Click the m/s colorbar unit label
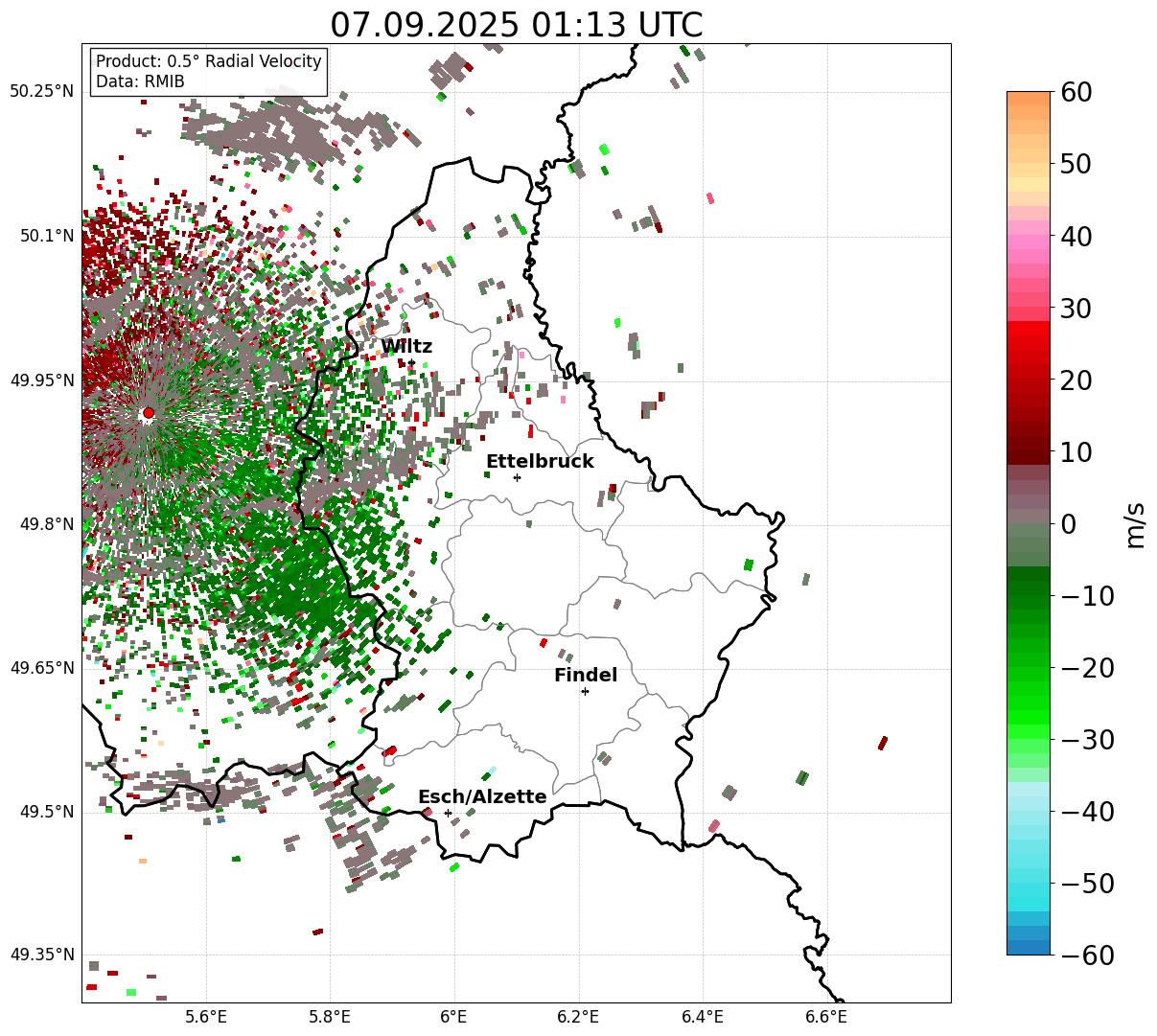 [x=1135, y=523]
